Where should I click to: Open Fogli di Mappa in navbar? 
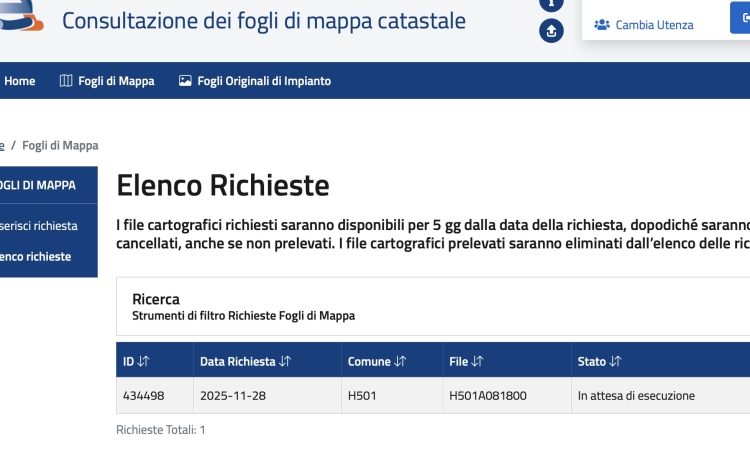116,81
